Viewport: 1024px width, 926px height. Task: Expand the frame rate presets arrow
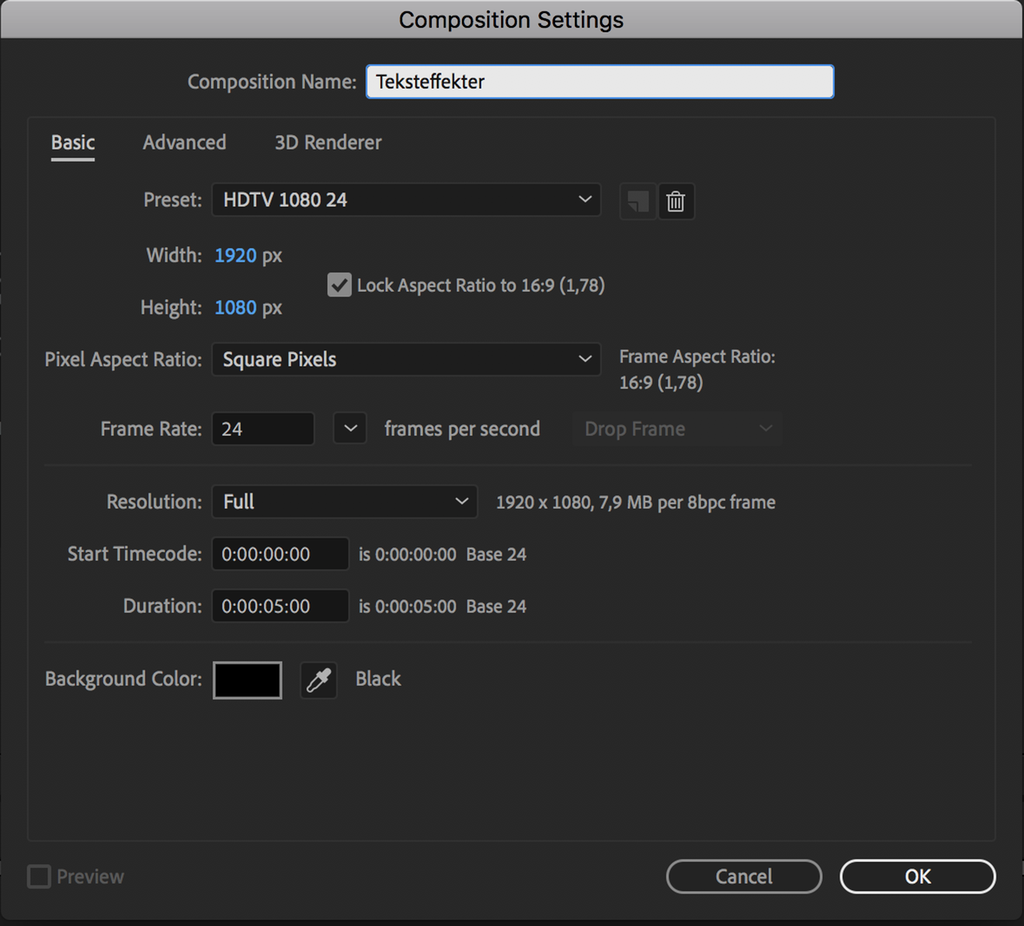tap(350, 428)
